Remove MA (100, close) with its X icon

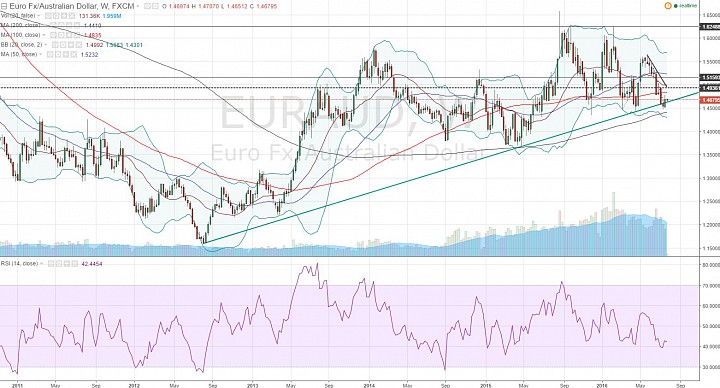point(77,35)
